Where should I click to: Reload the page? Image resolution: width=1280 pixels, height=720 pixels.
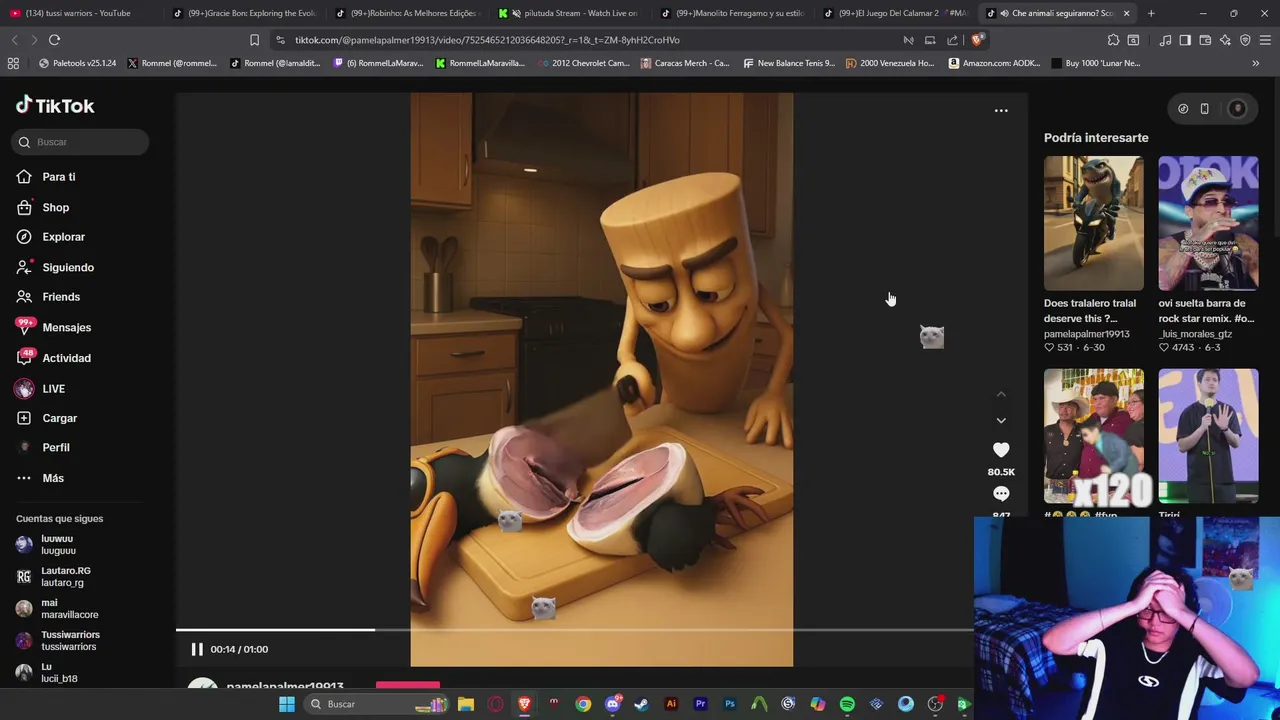pos(54,40)
